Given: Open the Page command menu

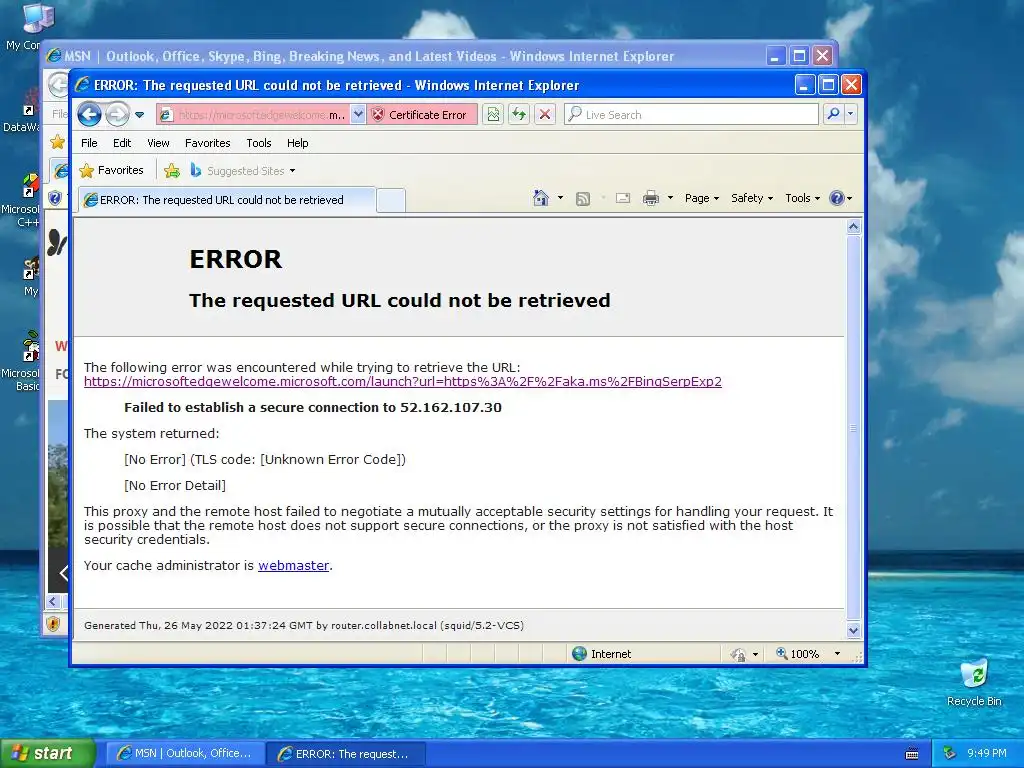Looking at the screenshot, I should click(701, 198).
